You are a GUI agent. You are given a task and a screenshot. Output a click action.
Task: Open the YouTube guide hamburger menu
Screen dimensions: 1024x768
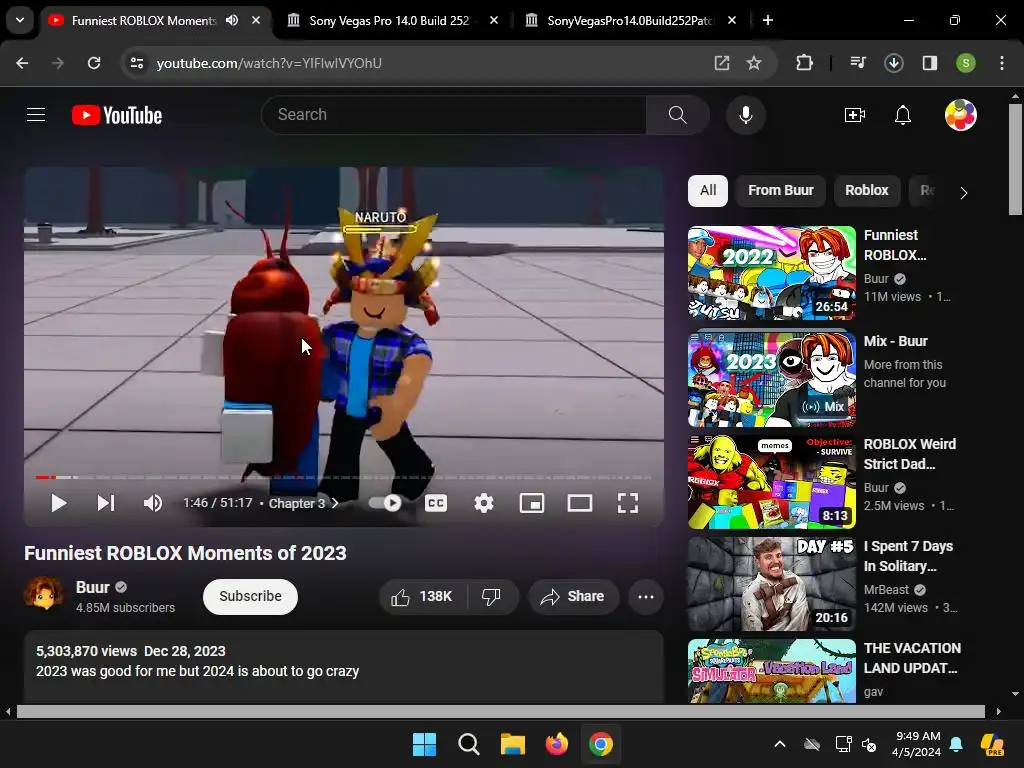36,115
